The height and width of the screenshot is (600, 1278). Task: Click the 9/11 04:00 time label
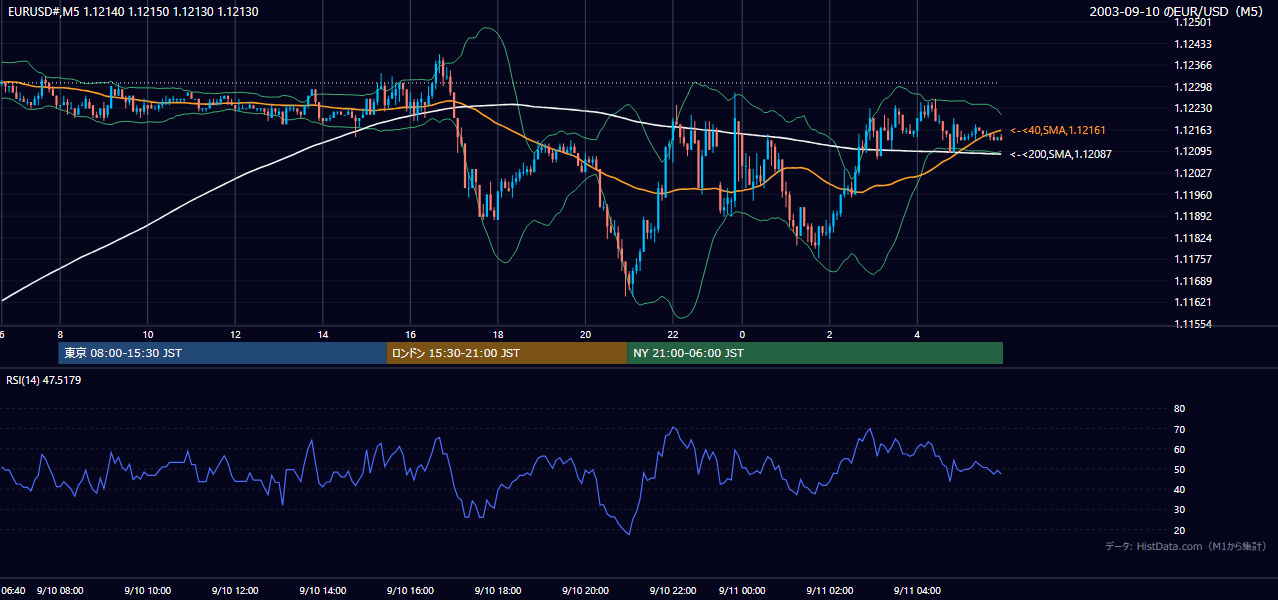[x=916, y=591]
